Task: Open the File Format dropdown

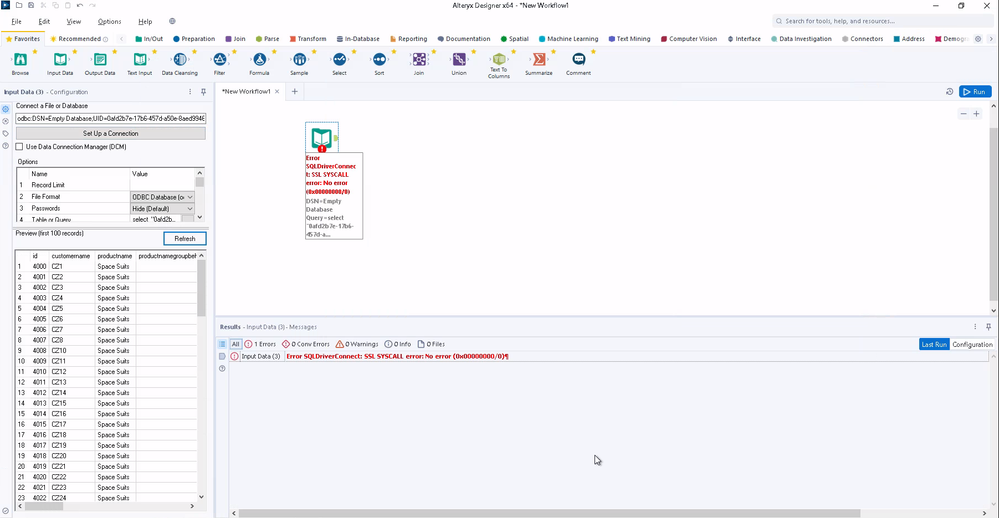Action: [162, 197]
